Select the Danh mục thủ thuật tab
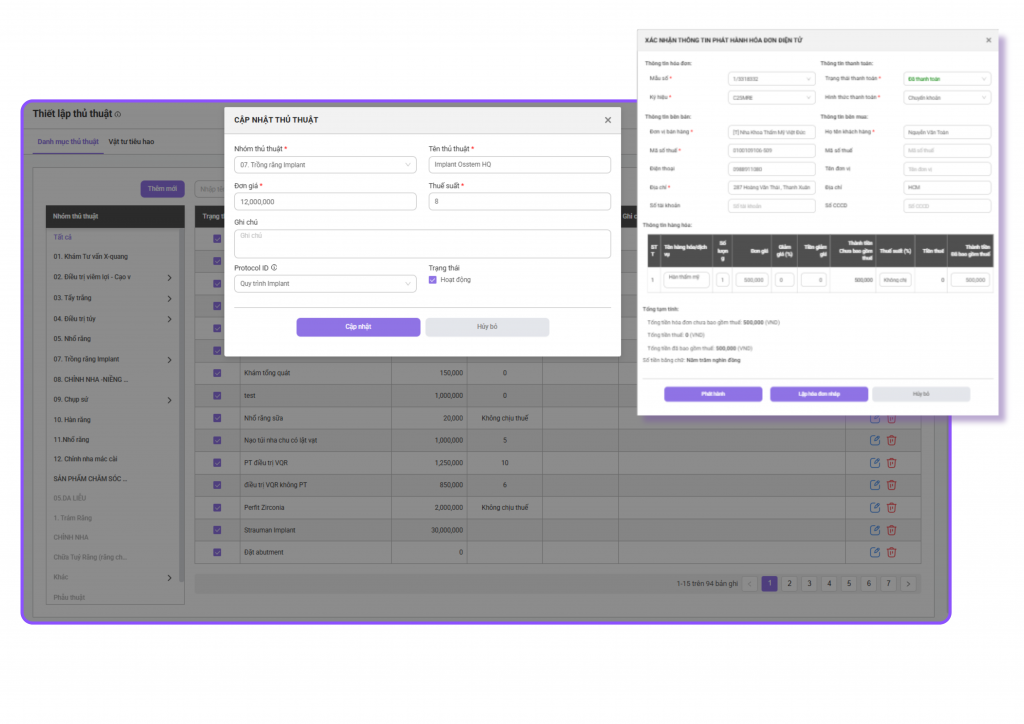This screenshot has width=1024, height=724. (x=68, y=142)
